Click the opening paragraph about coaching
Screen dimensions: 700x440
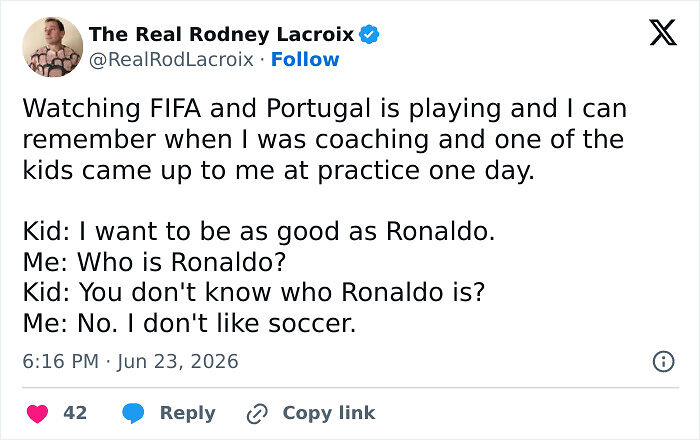click(x=325, y=140)
